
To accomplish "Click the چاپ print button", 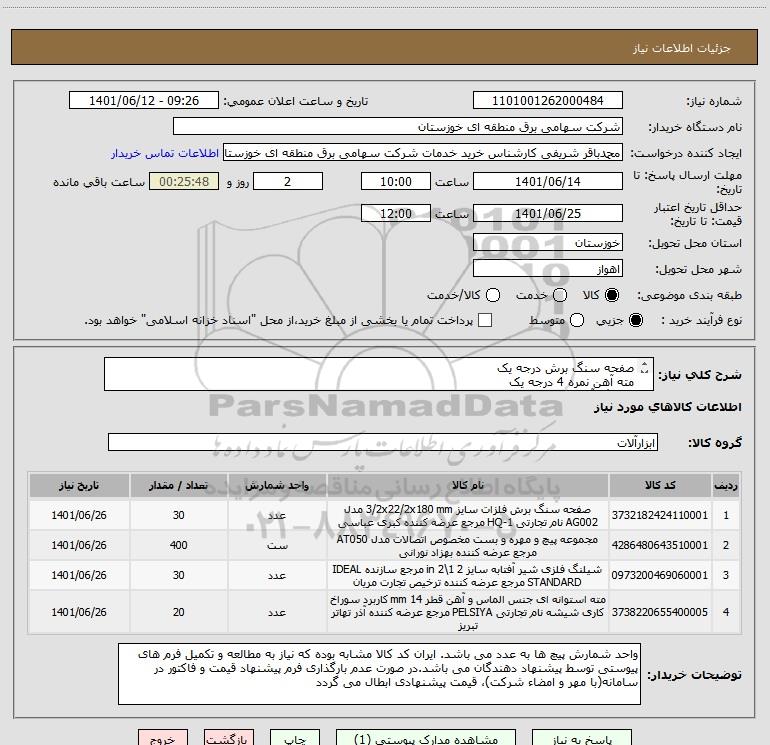I will (x=295, y=738).
